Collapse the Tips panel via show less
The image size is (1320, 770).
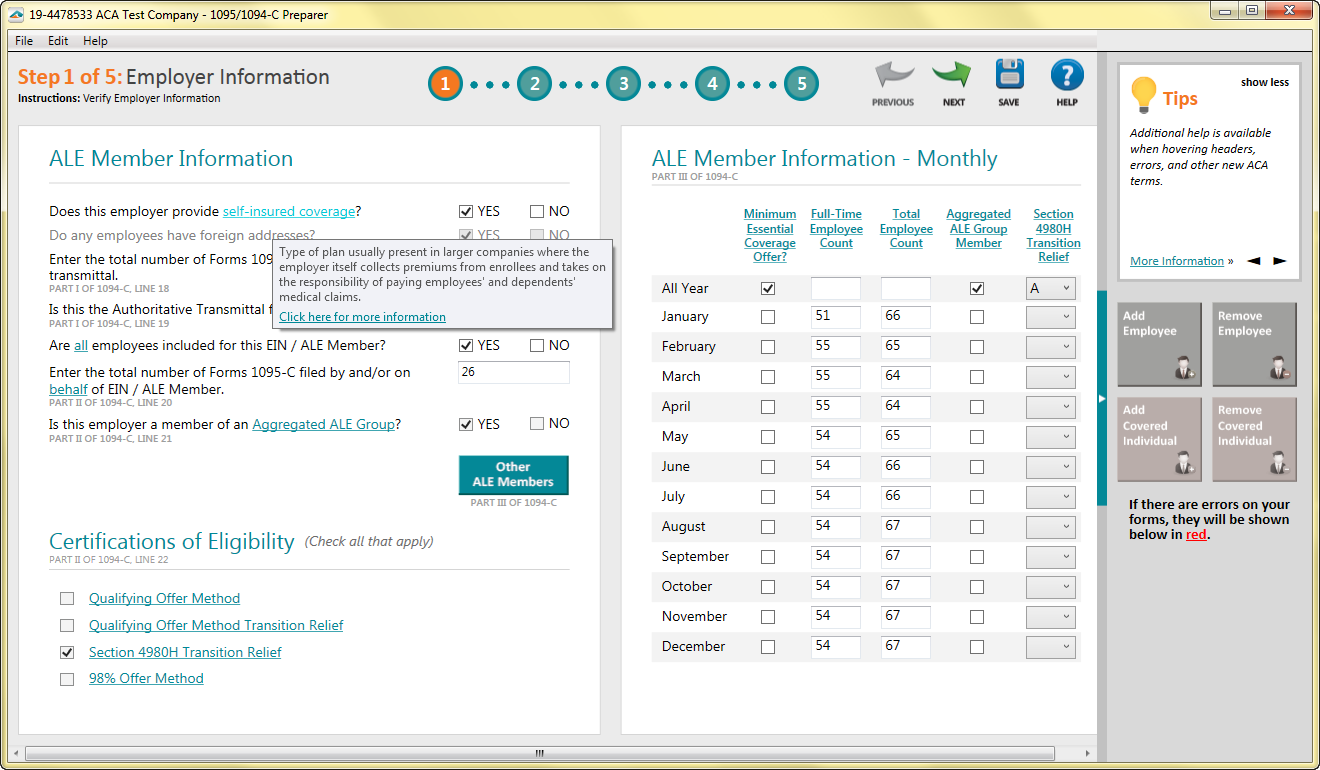(x=1264, y=82)
